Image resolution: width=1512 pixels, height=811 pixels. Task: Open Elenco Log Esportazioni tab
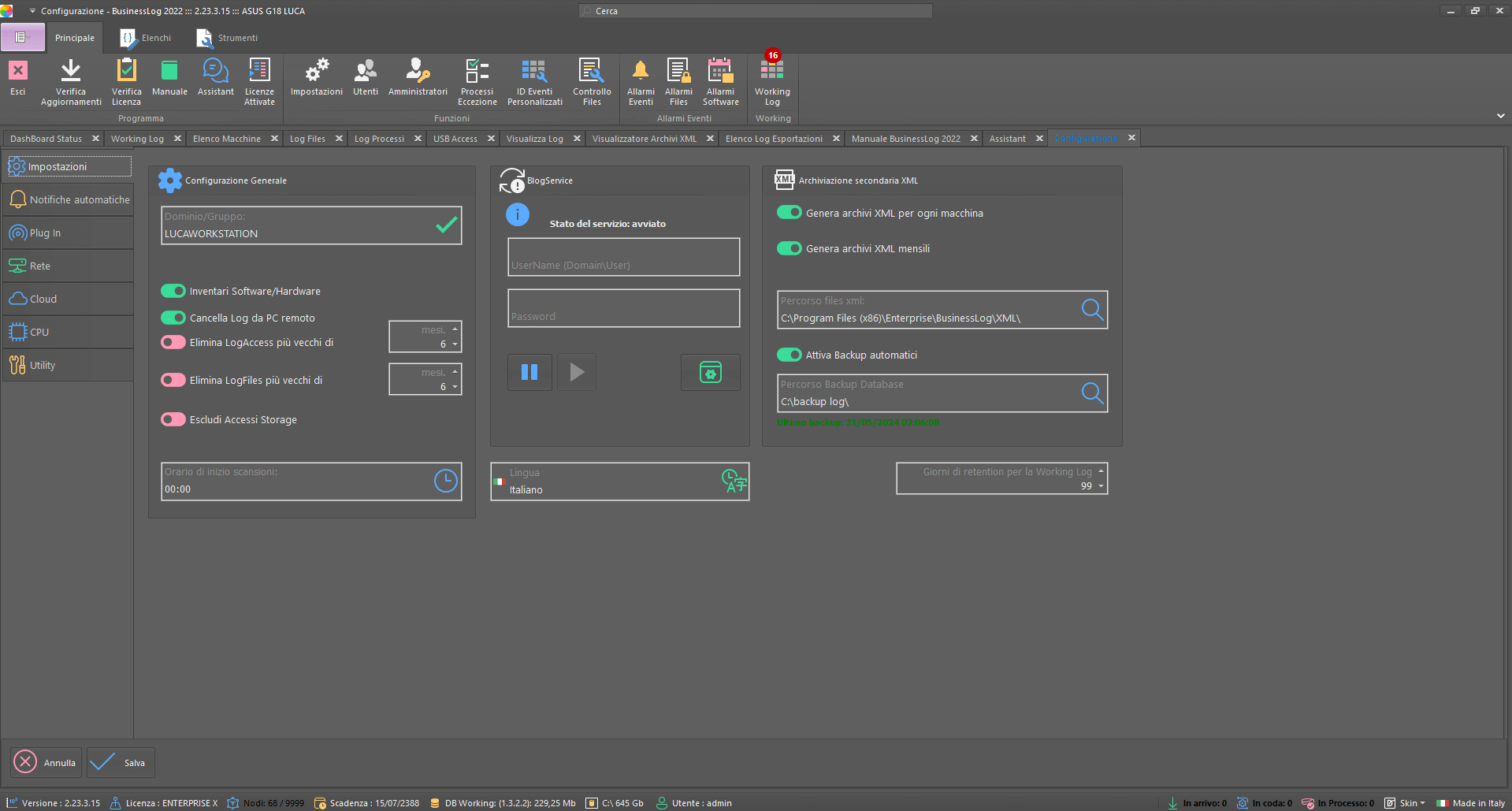(x=774, y=139)
